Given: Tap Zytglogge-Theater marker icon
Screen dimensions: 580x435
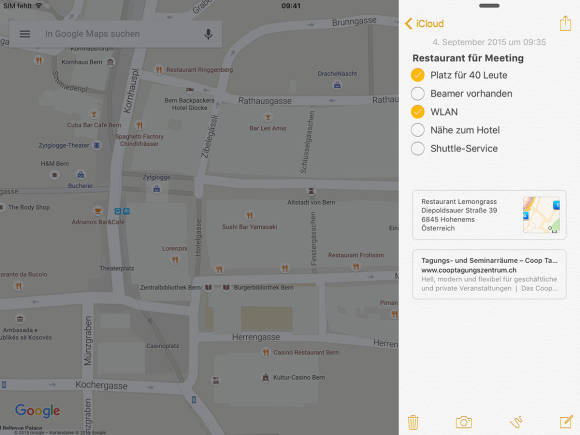Looking at the screenshot, I should point(97,145).
